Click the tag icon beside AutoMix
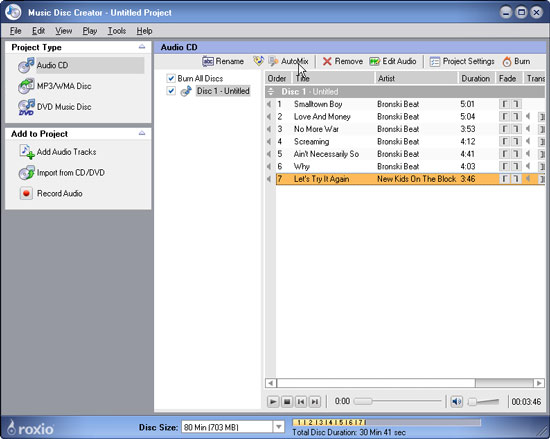Viewport: 550px width, 439px height. pyautogui.click(x=259, y=61)
